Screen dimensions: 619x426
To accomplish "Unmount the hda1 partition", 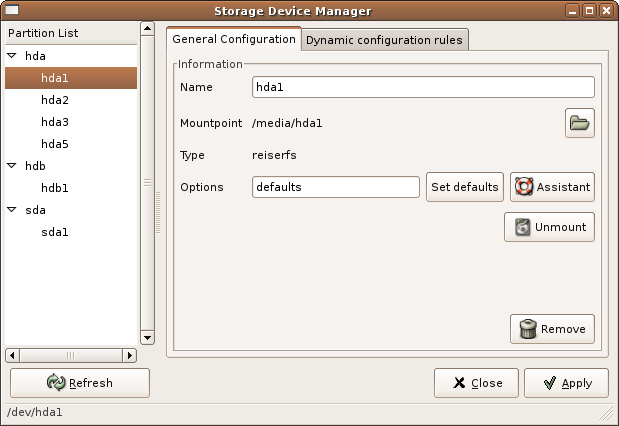I will [549, 227].
